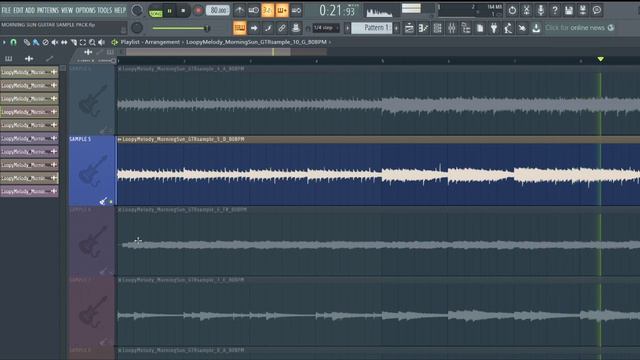
Task: Click the download arrow icon
Action: (x=536, y=28)
